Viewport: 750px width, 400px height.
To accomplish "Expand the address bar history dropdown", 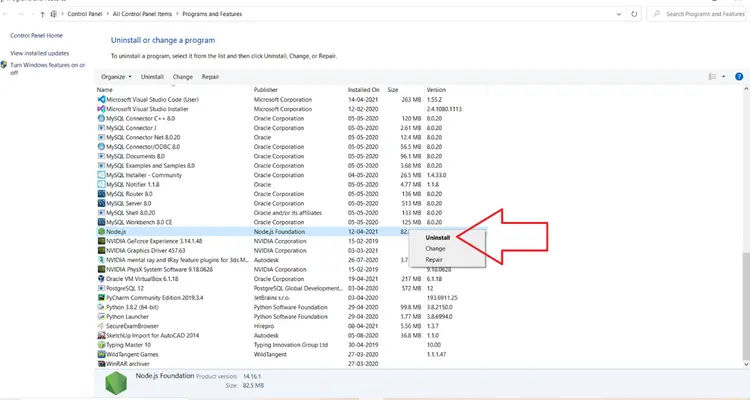I will pos(619,14).
